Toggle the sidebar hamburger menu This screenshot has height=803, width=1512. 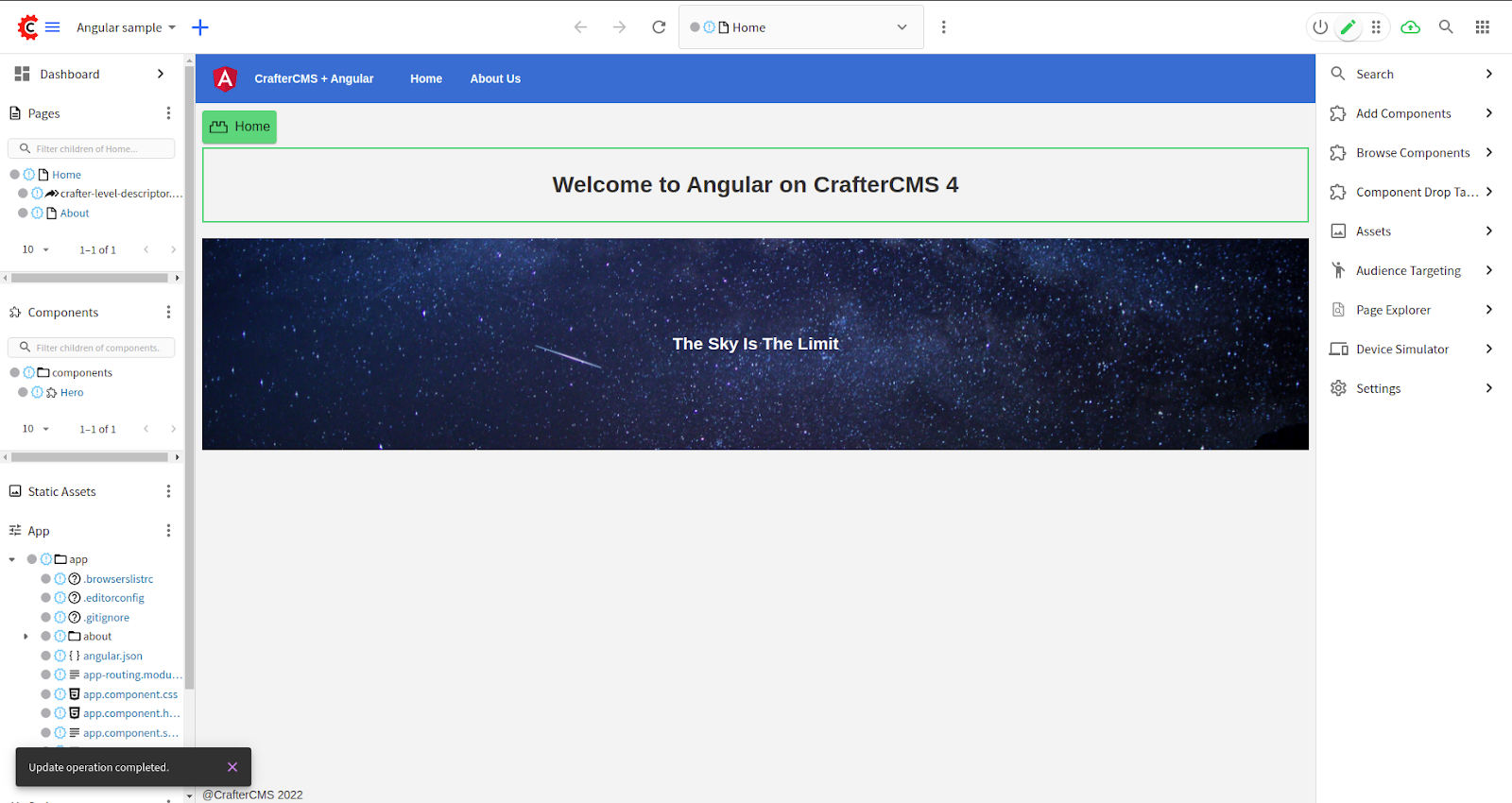53,27
